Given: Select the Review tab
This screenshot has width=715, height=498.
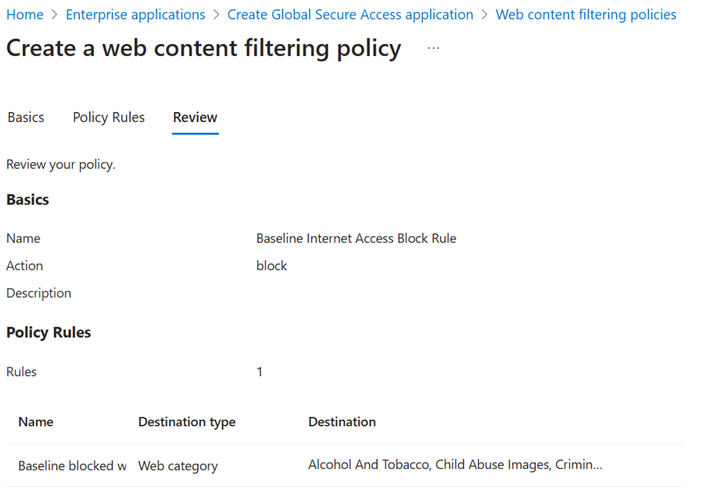Looking at the screenshot, I should point(195,117).
